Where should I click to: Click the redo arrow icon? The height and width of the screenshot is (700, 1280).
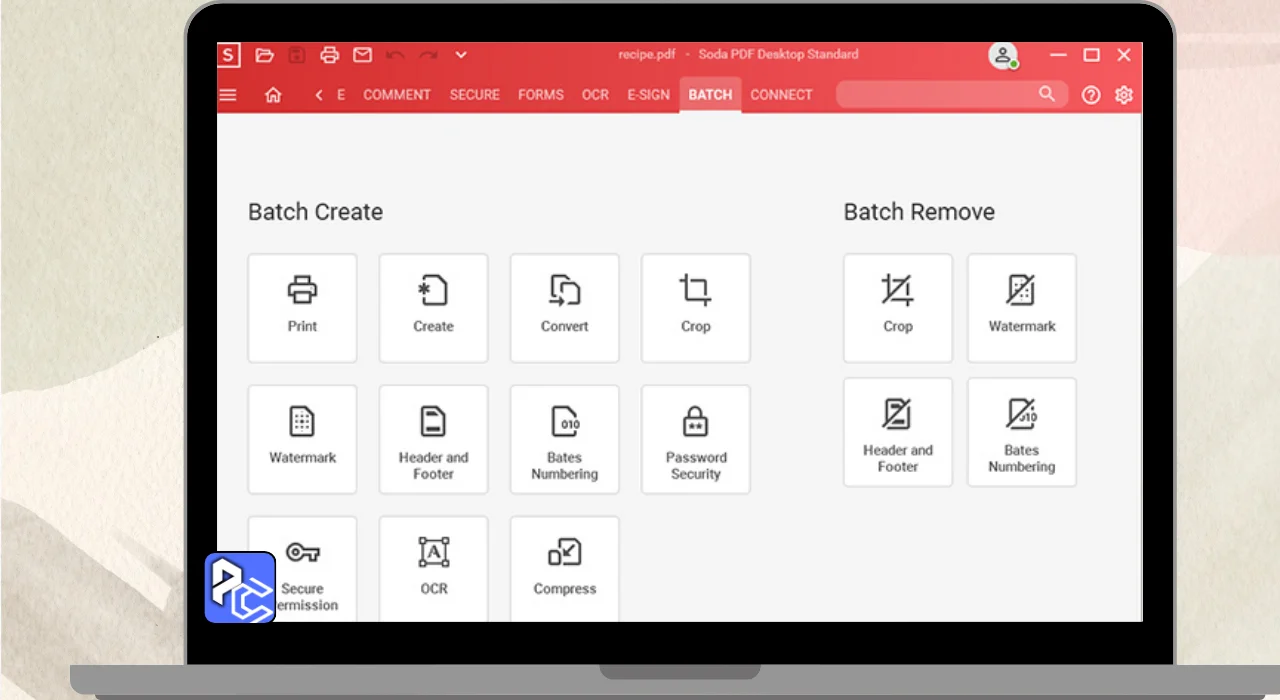(x=428, y=55)
